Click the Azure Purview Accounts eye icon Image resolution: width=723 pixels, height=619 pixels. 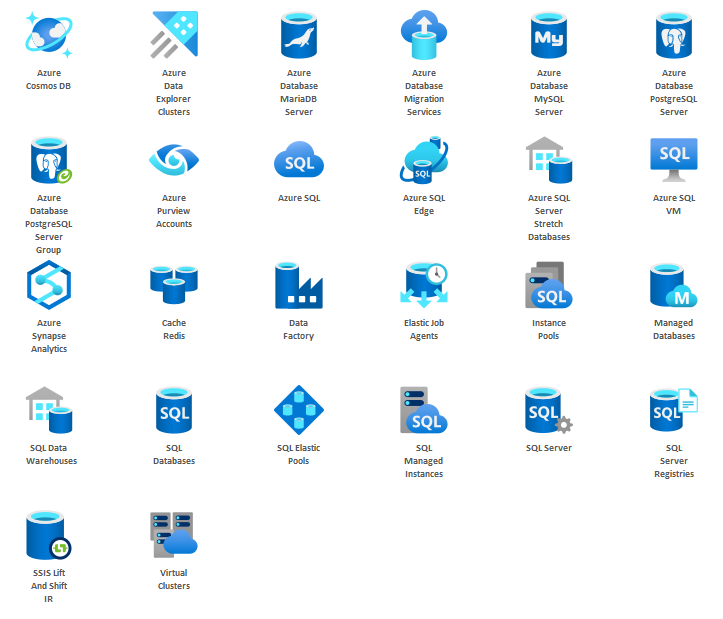tap(174, 160)
